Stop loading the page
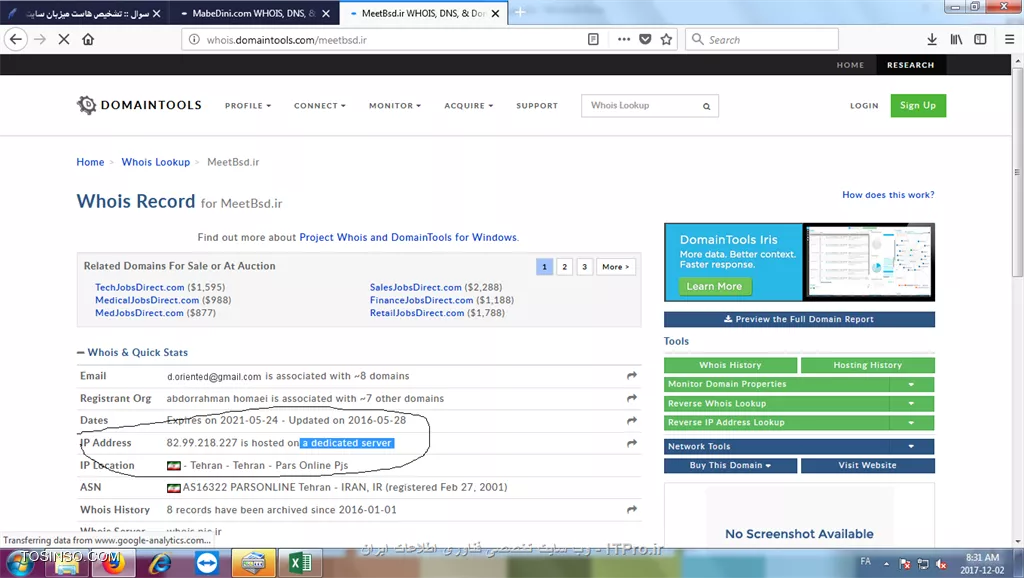 click(x=64, y=39)
